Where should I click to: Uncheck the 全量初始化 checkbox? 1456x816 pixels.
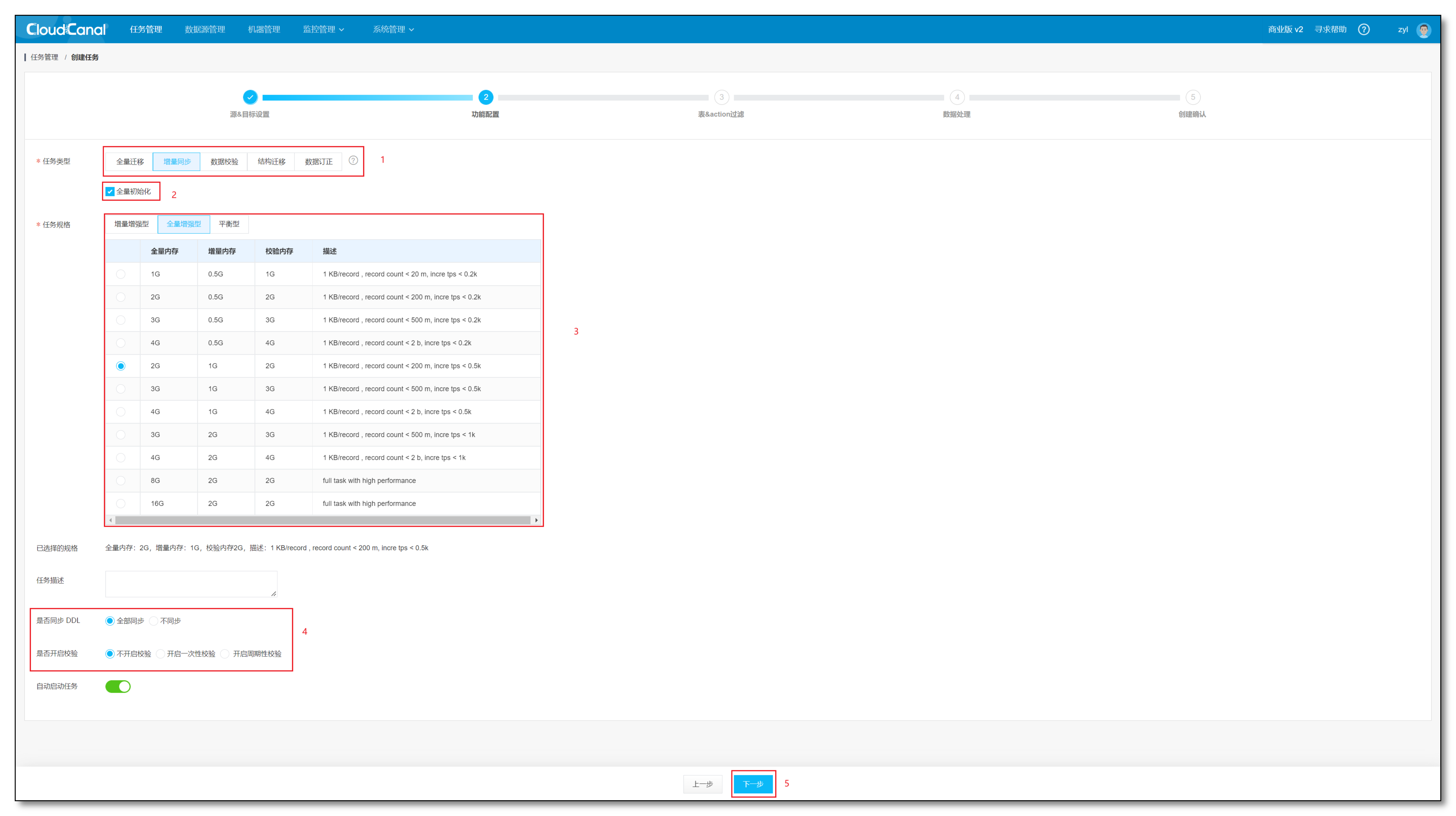pyautogui.click(x=110, y=192)
